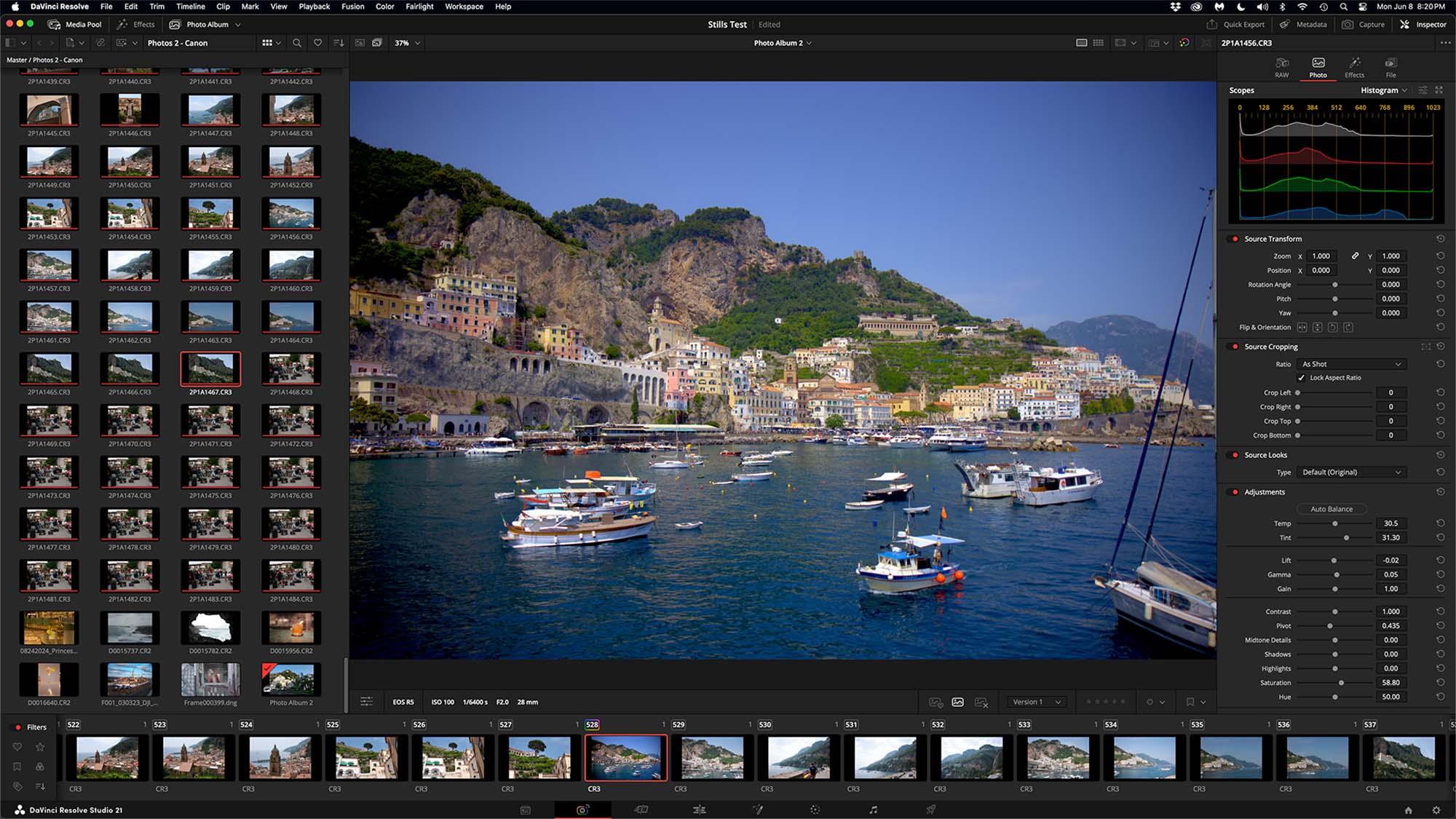Image resolution: width=1456 pixels, height=819 pixels.
Task: Open the Histogram scope type dropdown
Action: 1383,90
